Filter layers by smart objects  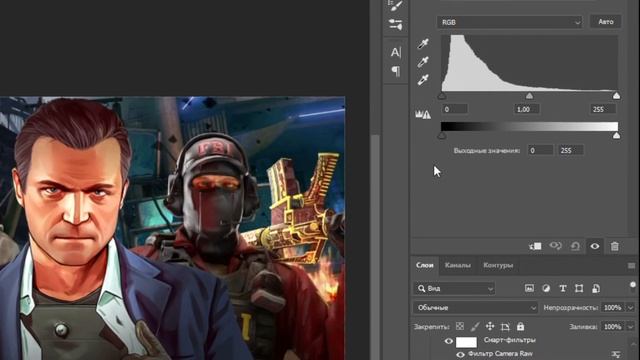596,288
